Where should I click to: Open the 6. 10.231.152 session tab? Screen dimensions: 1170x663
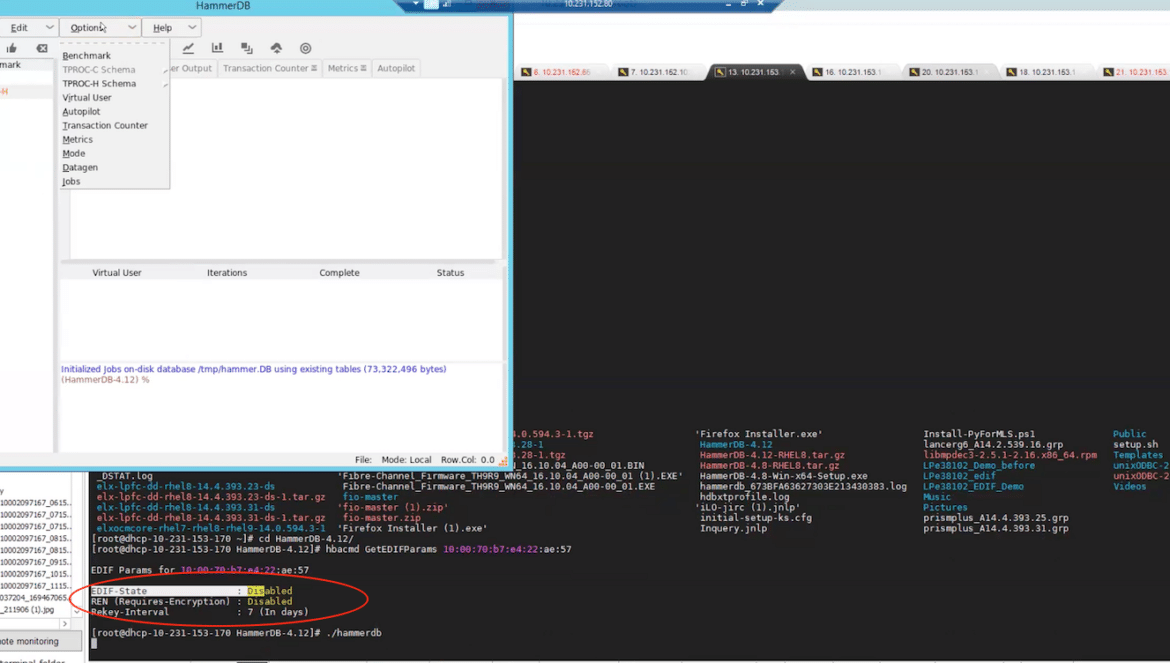coord(561,72)
